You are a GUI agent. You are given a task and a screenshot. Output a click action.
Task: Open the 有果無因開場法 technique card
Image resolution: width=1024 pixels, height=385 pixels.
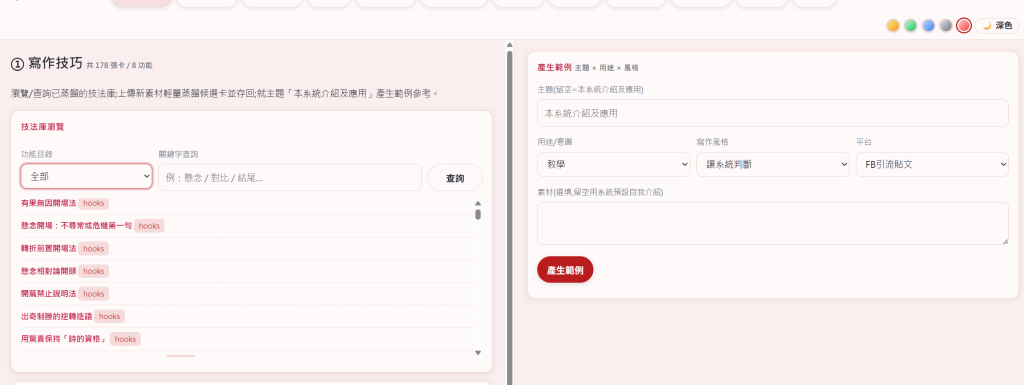point(48,203)
